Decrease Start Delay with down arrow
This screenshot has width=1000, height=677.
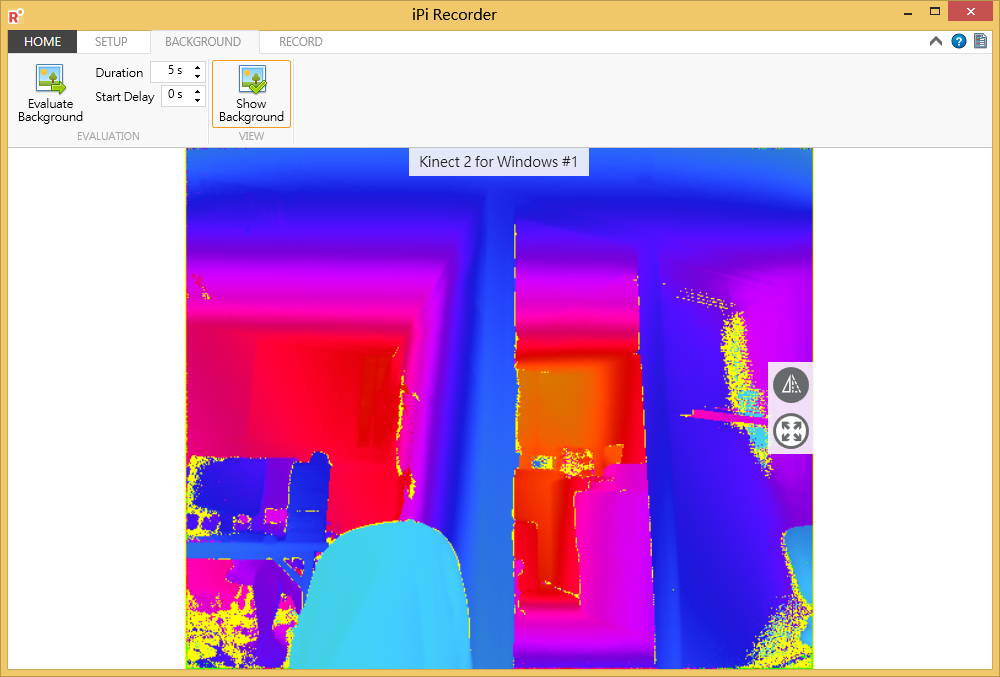pyautogui.click(x=197, y=101)
